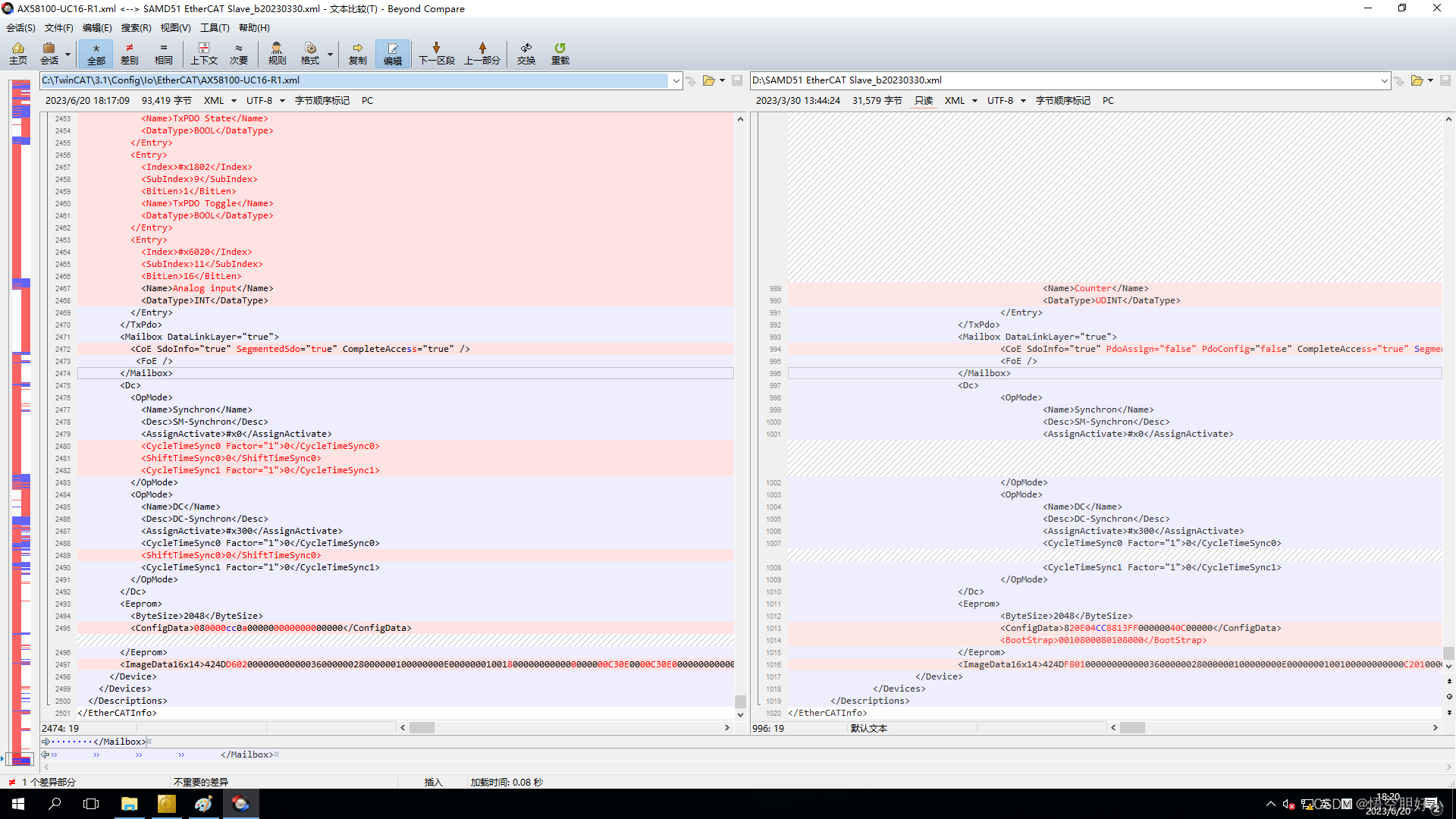
Task: Click the 重载 (Reload) icon
Action: [560, 54]
